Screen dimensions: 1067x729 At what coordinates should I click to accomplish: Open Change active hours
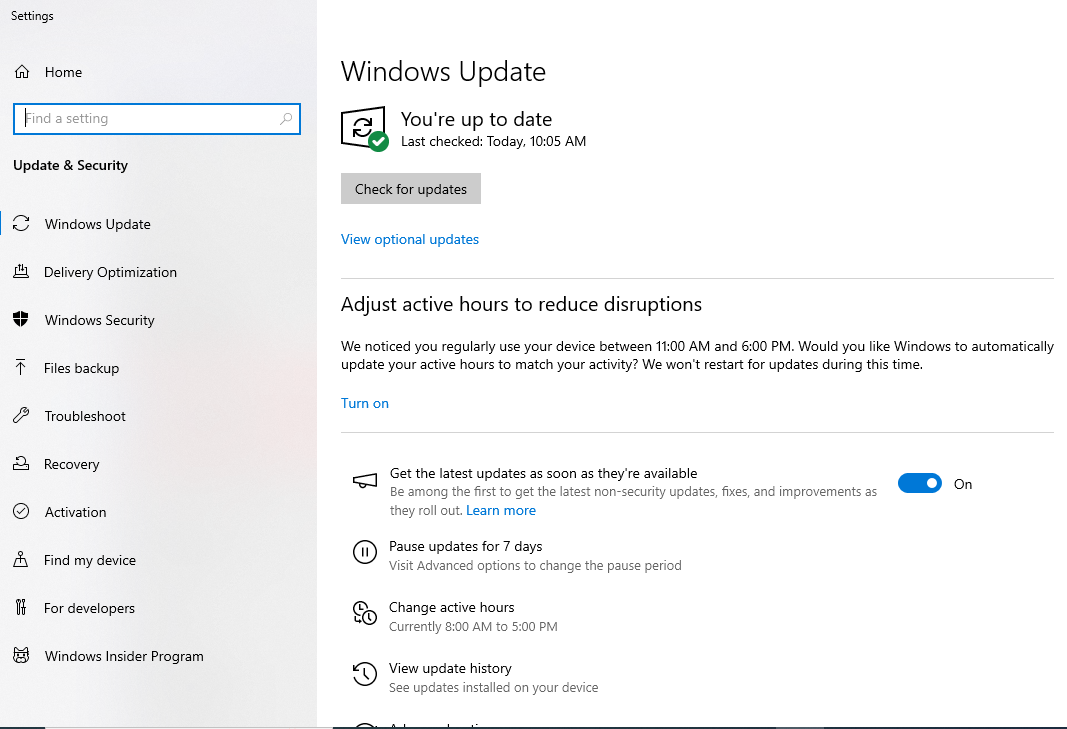click(451, 607)
